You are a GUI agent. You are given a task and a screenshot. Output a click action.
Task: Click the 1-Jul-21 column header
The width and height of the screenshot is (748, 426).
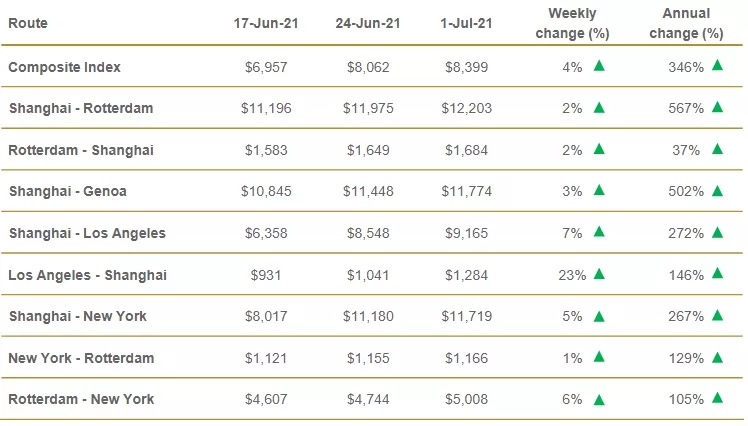(466, 22)
